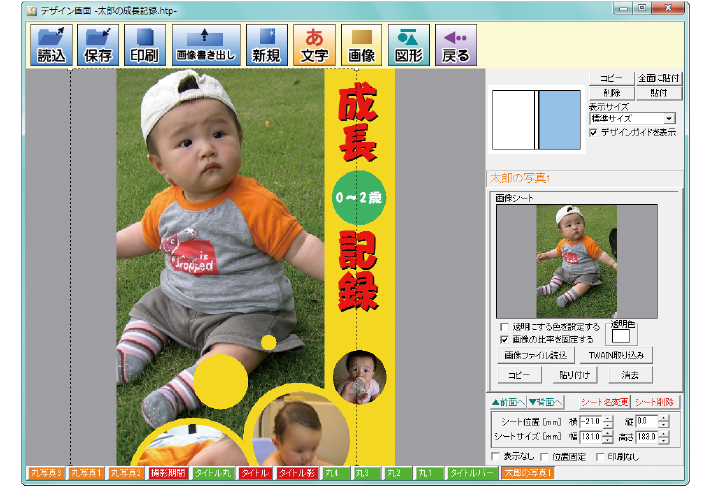Decrease the 縦 sheet position value
The image size is (709, 501).
663,425
